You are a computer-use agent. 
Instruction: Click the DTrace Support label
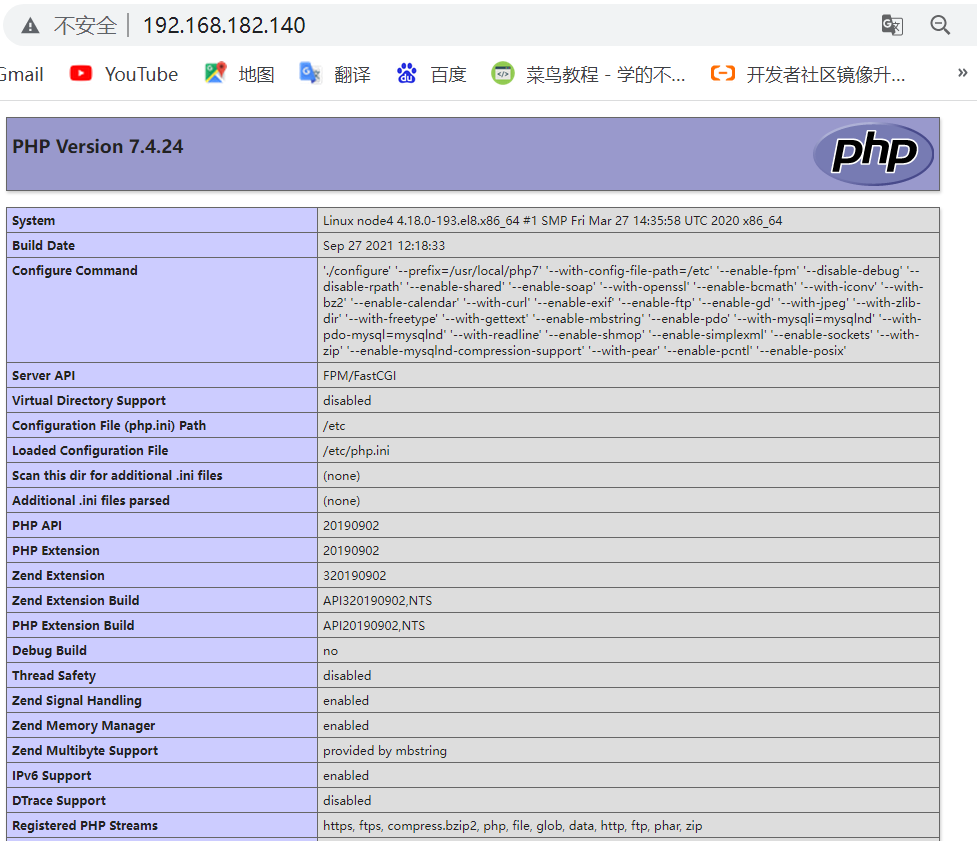(x=59, y=800)
